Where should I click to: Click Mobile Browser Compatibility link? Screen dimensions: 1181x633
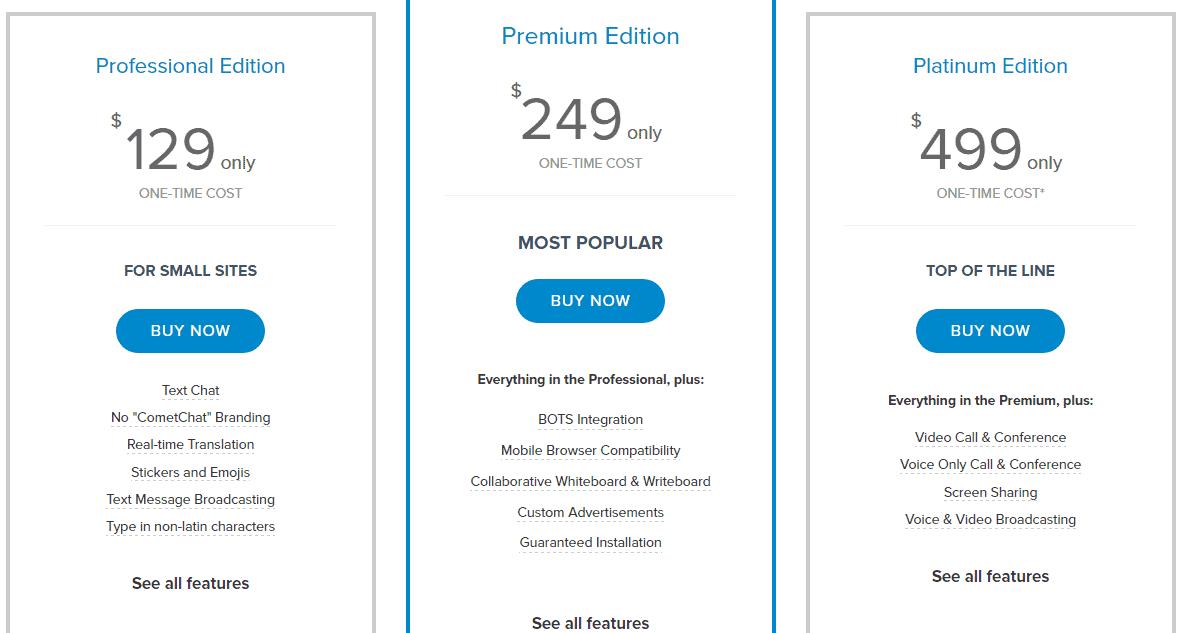pyautogui.click(x=590, y=451)
